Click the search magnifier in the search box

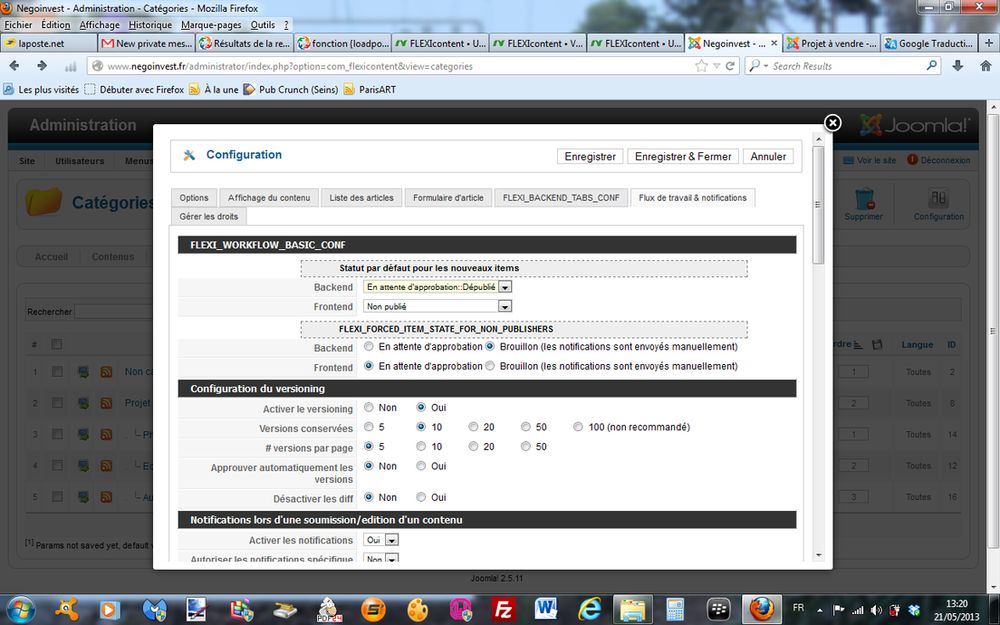932,66
